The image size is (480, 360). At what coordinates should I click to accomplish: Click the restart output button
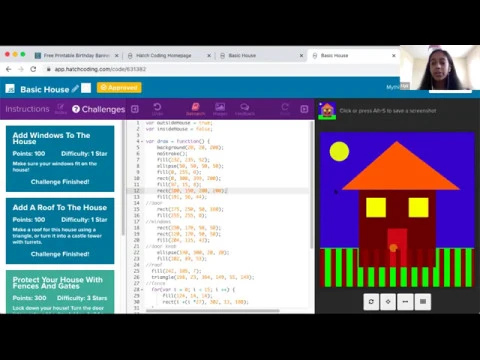pos(371,302)
